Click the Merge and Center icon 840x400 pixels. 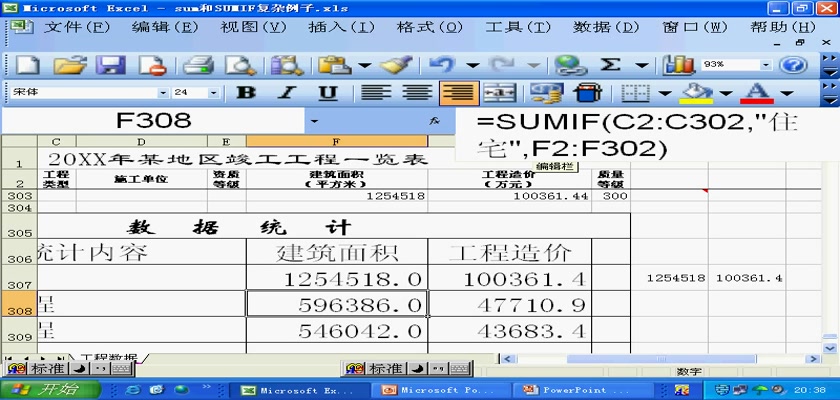click(500, 93)
